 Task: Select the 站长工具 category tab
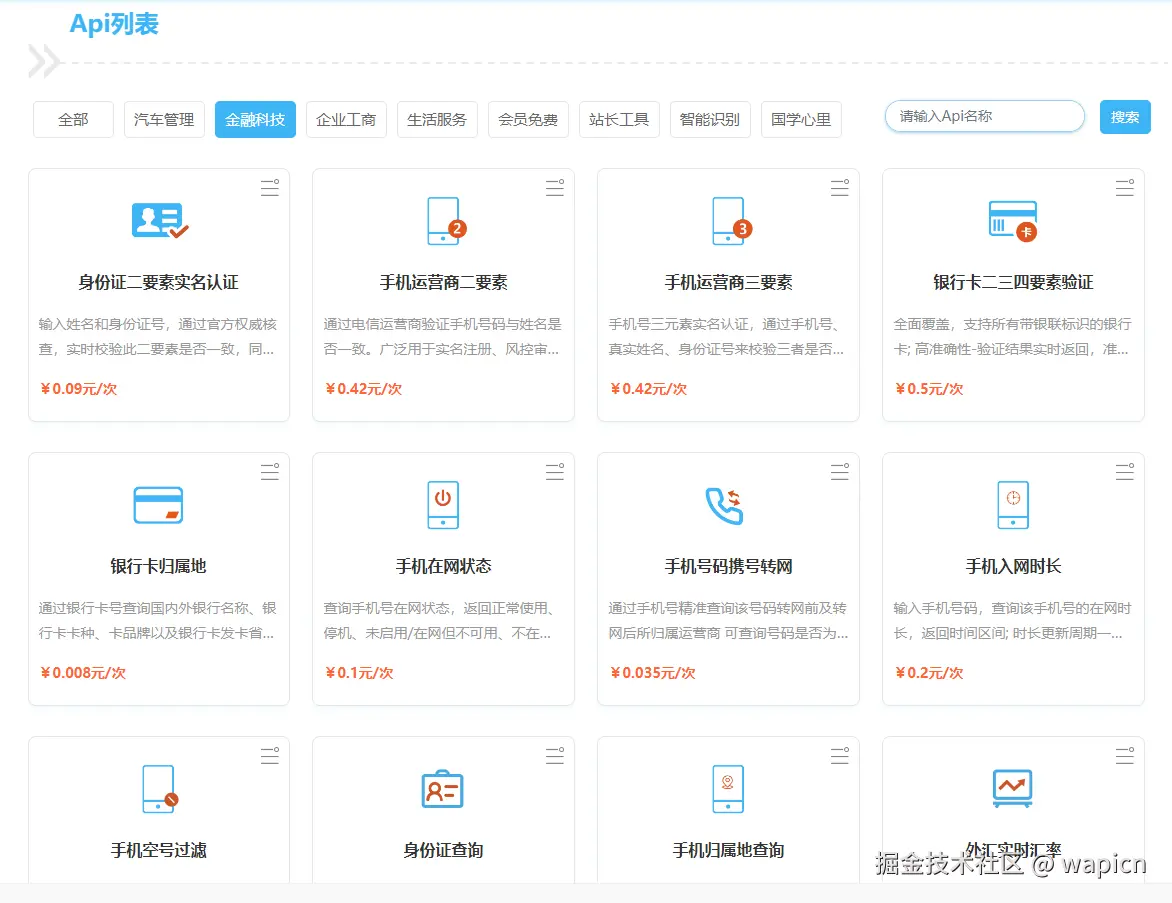pos(619,117)
